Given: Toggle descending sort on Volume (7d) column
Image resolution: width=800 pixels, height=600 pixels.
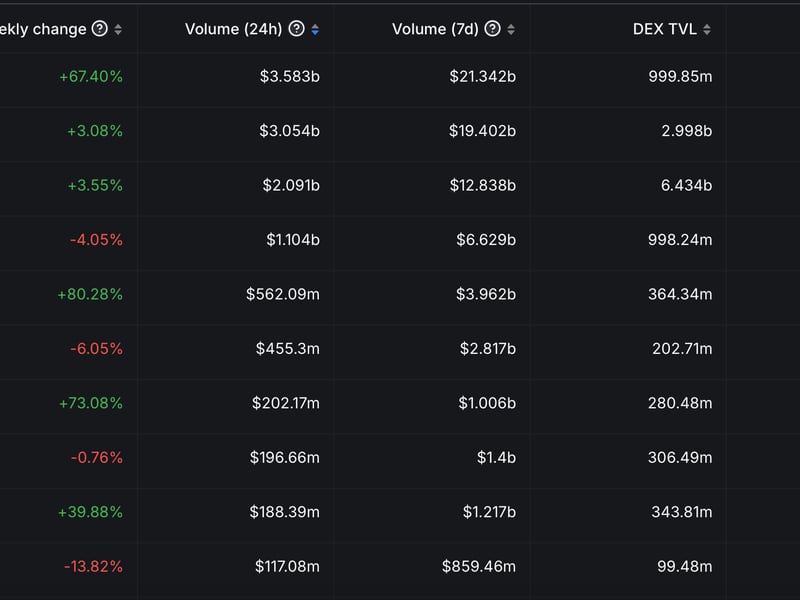Looking at the screenshot, I should [509, 30].
